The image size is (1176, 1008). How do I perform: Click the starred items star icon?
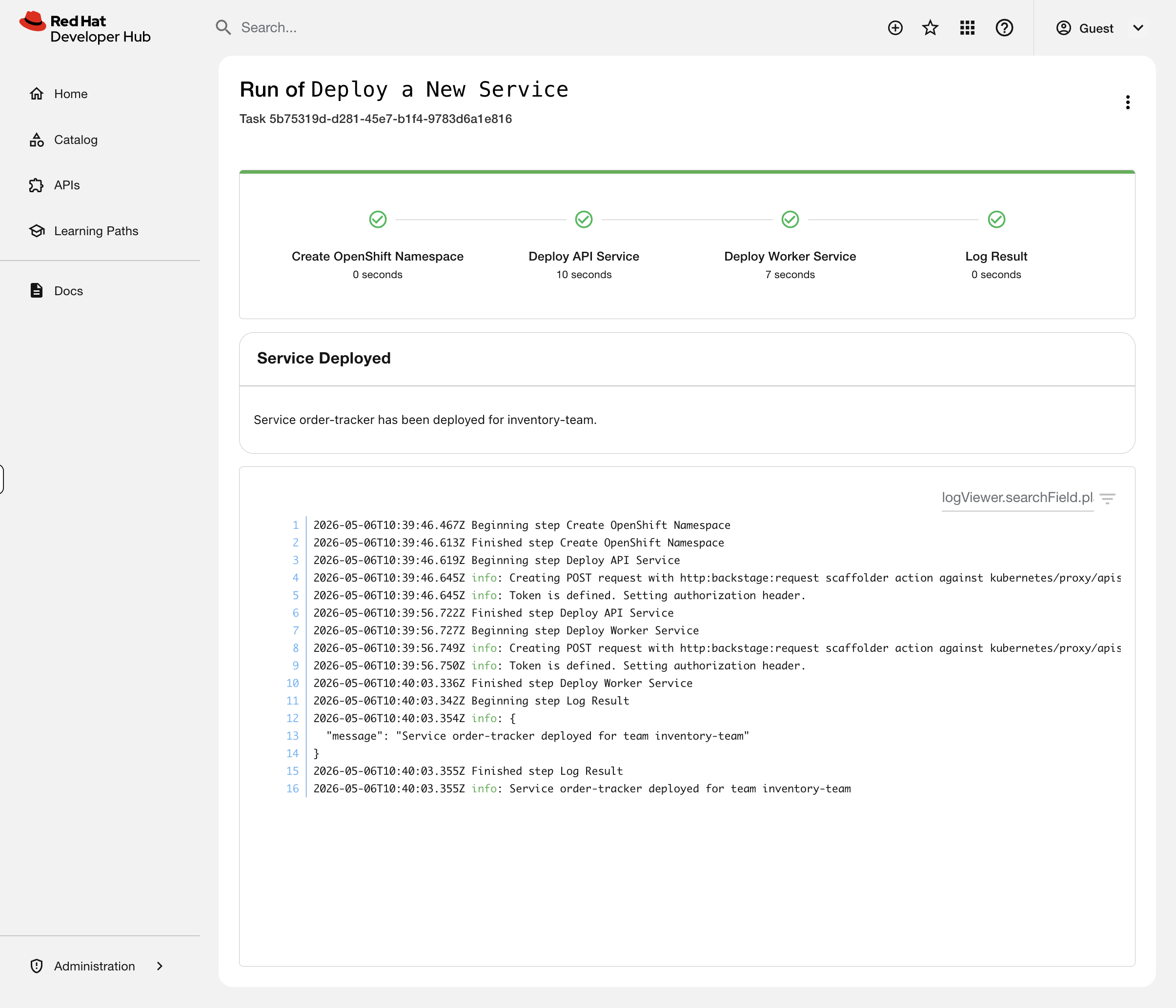930,28
